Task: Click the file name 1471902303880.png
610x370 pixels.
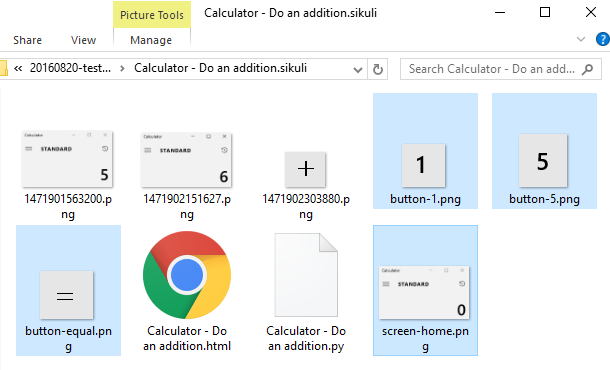Action: tap(306, 207)
